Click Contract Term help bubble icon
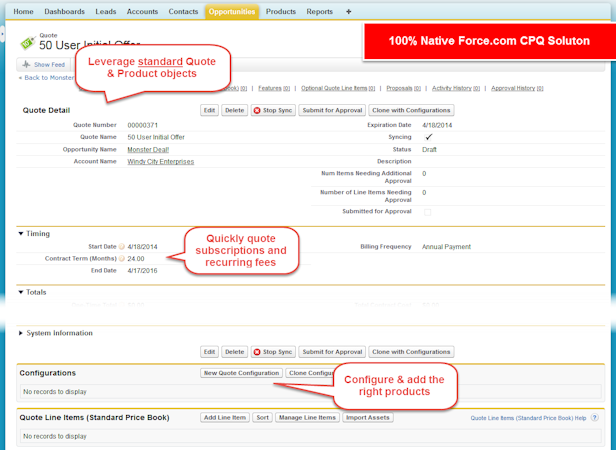This screenshot has height=450, width=616. (x=122, y=259)
